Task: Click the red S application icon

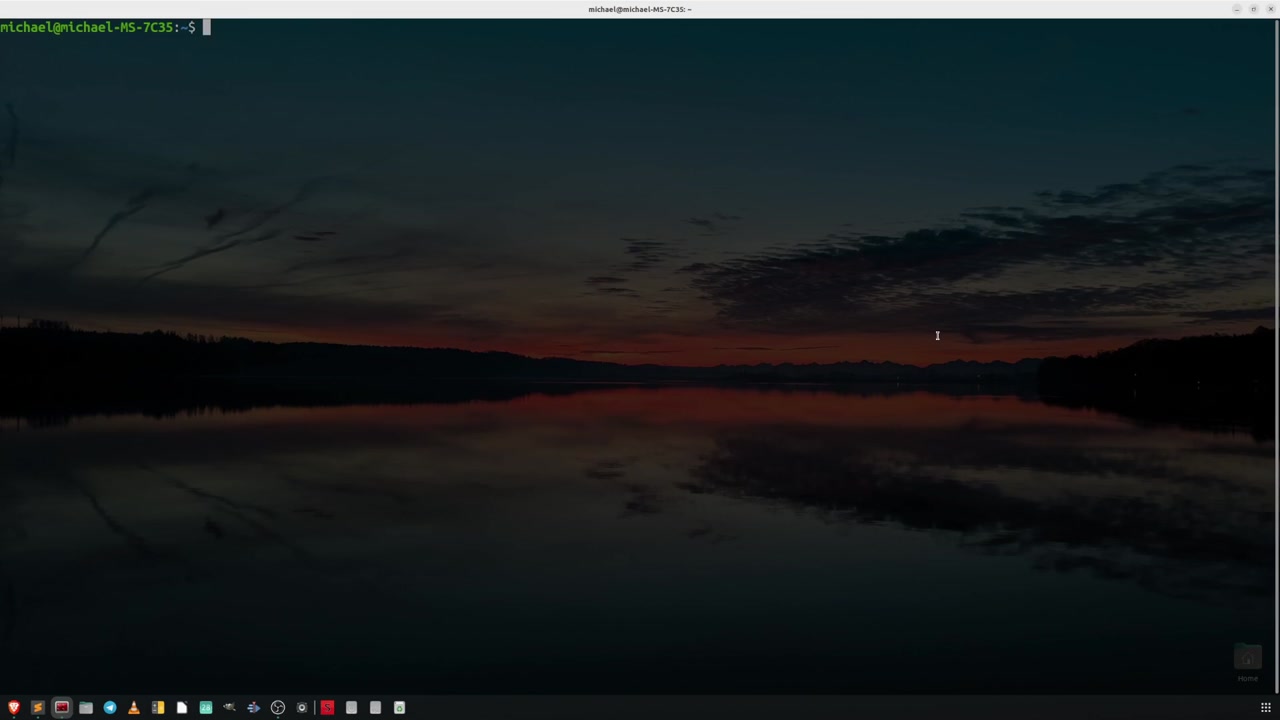Action: click(327, 708)
